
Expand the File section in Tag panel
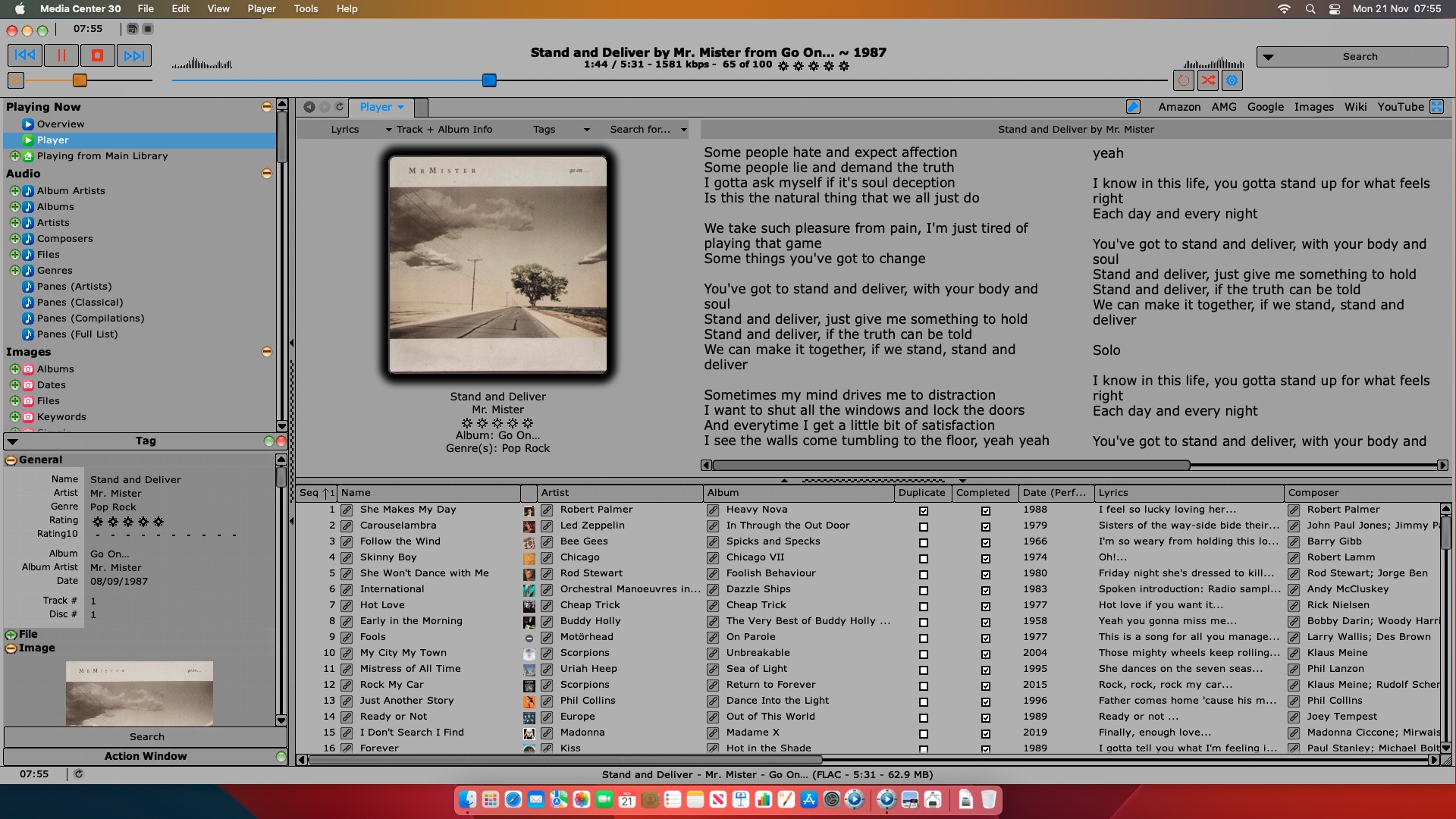(11, 635)
